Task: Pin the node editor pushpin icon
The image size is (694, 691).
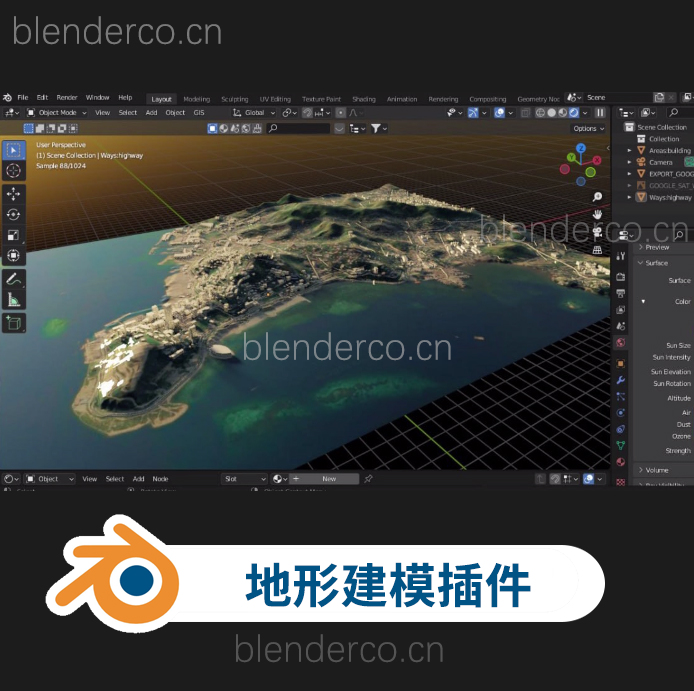Action: [x=368, y=479]
